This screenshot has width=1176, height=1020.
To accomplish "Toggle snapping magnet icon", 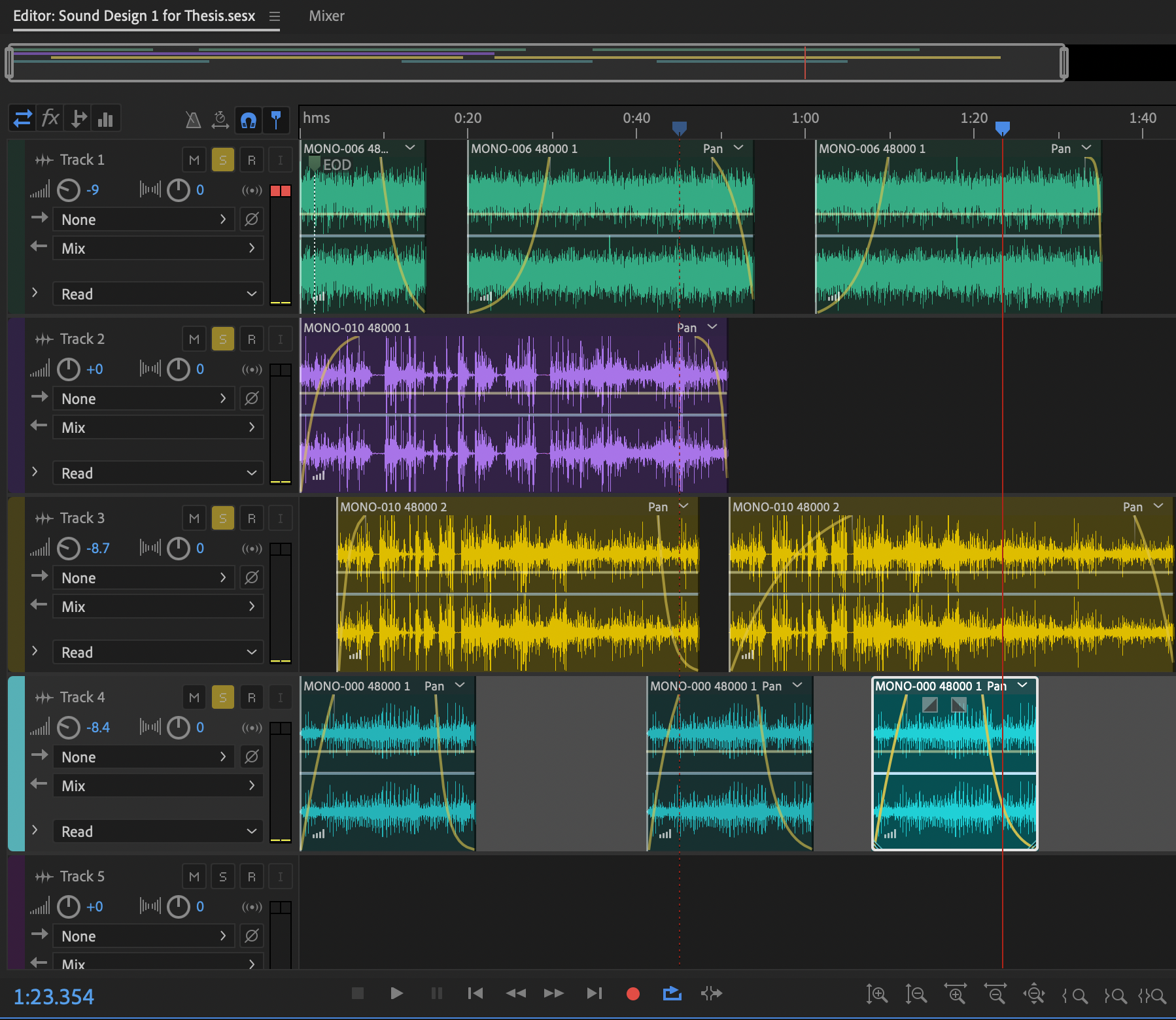I will (249, 120).
